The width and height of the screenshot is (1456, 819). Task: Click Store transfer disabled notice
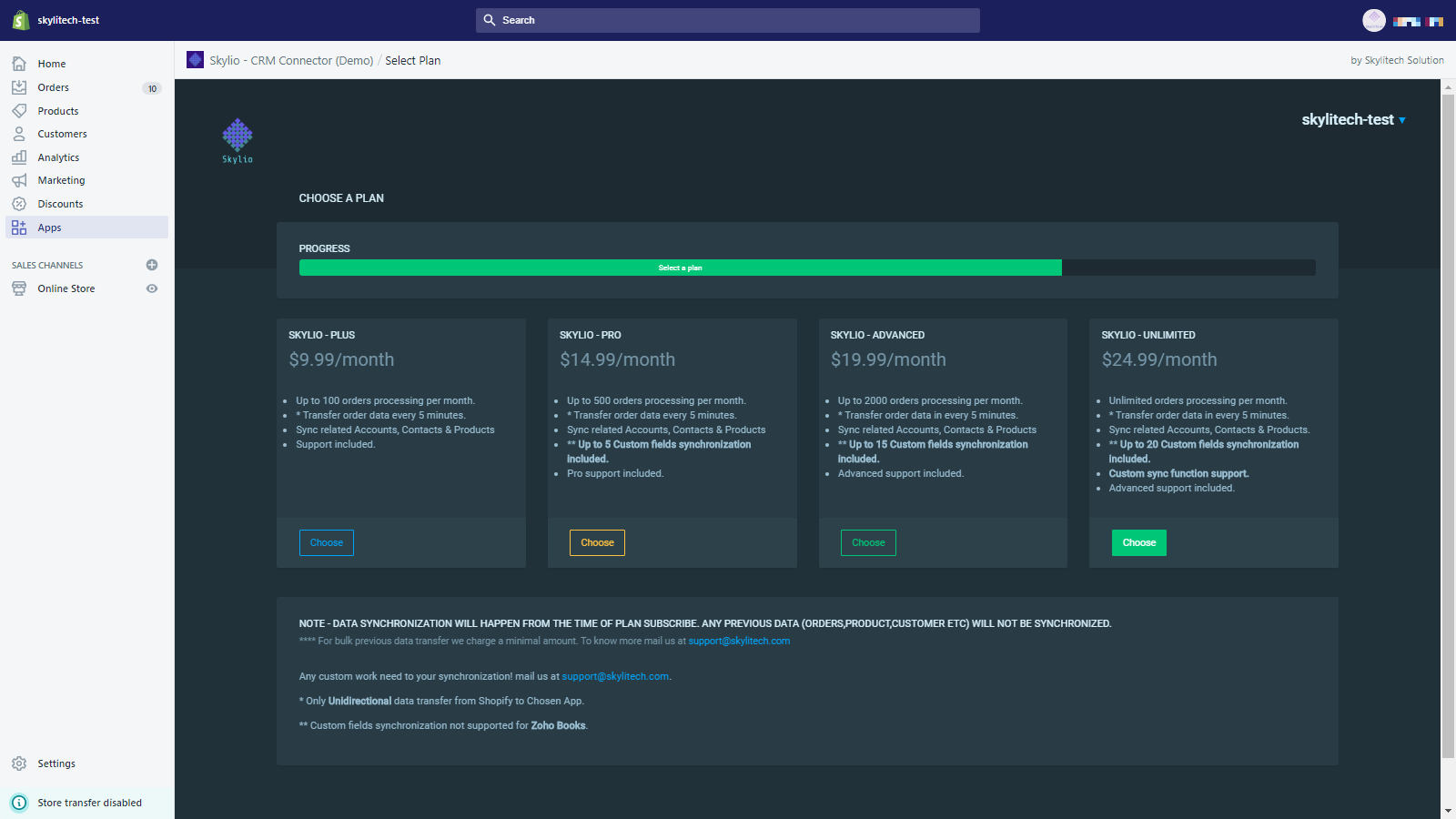tap(89, 803)
